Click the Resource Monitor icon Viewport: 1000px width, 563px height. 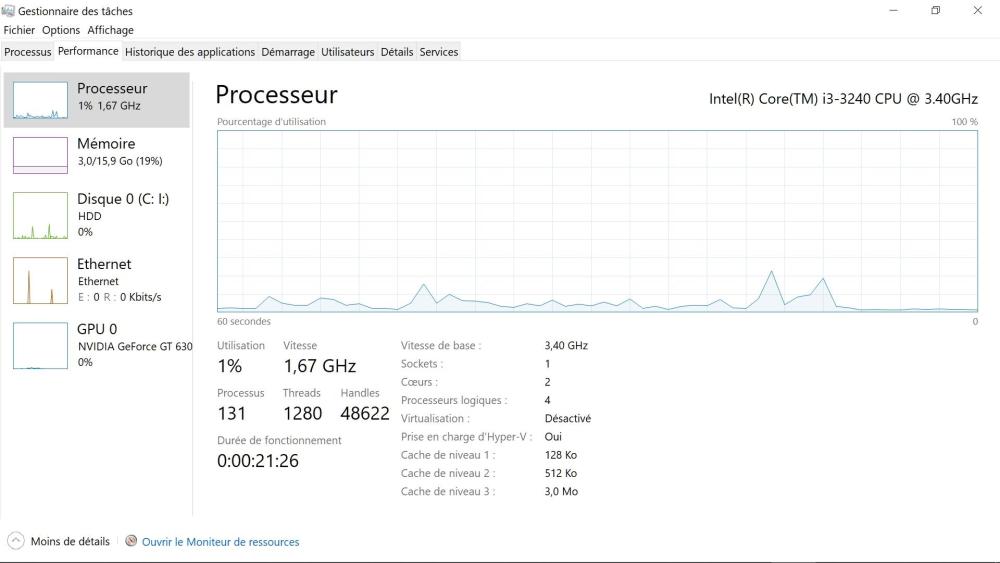[x=131, y=541]
